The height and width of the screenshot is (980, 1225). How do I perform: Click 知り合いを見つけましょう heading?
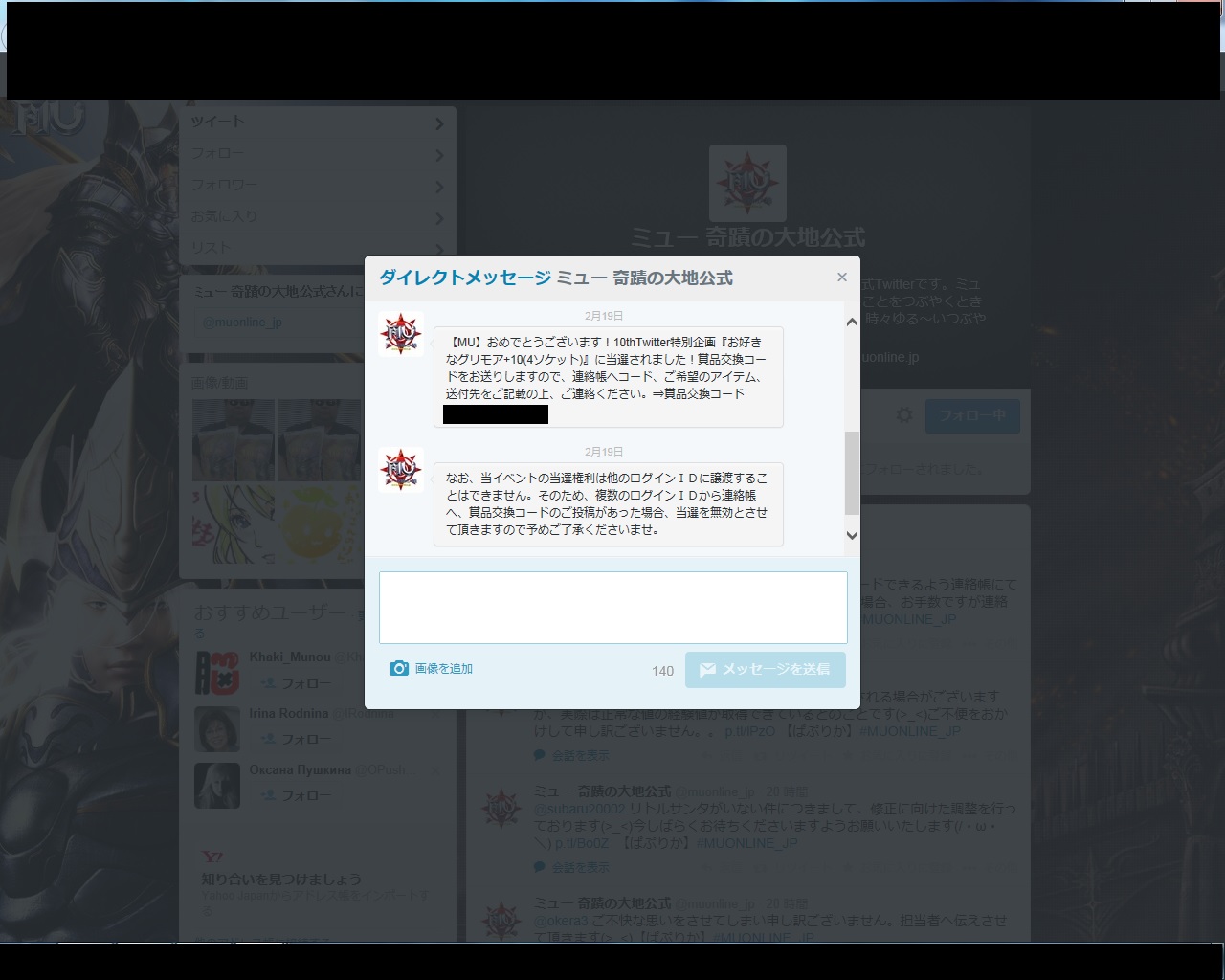281,879
